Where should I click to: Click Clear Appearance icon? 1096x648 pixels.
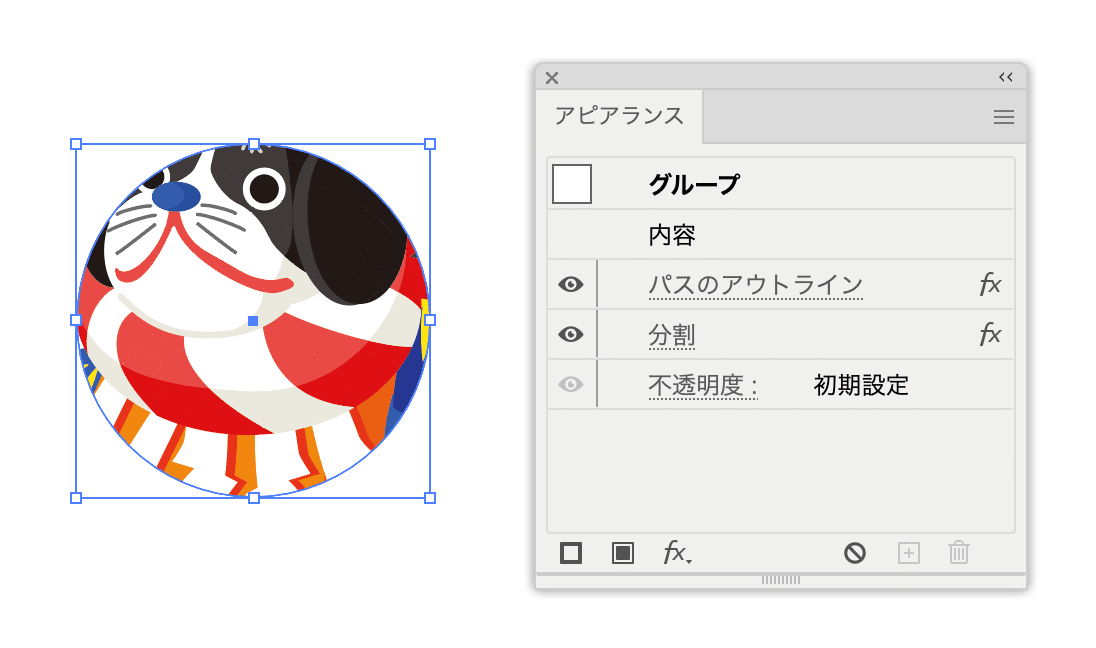(855, 553)
